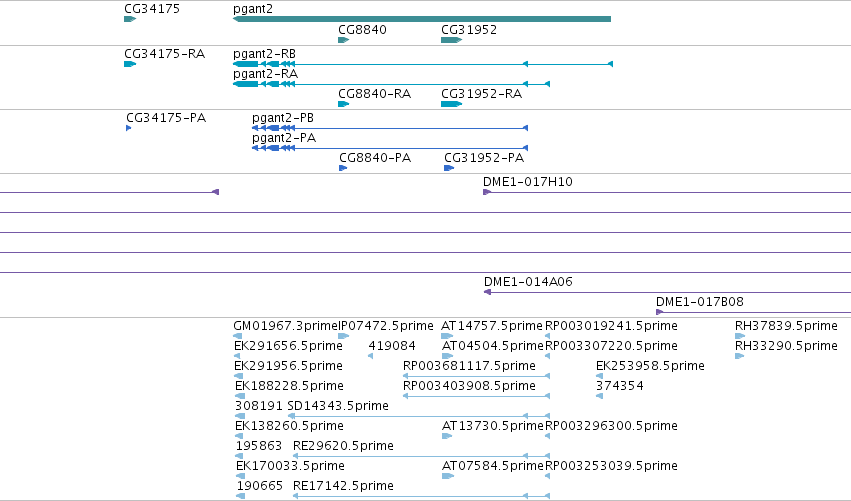
Task: Select EST EK138260.5prime
Action: click(x=289, y=426)
